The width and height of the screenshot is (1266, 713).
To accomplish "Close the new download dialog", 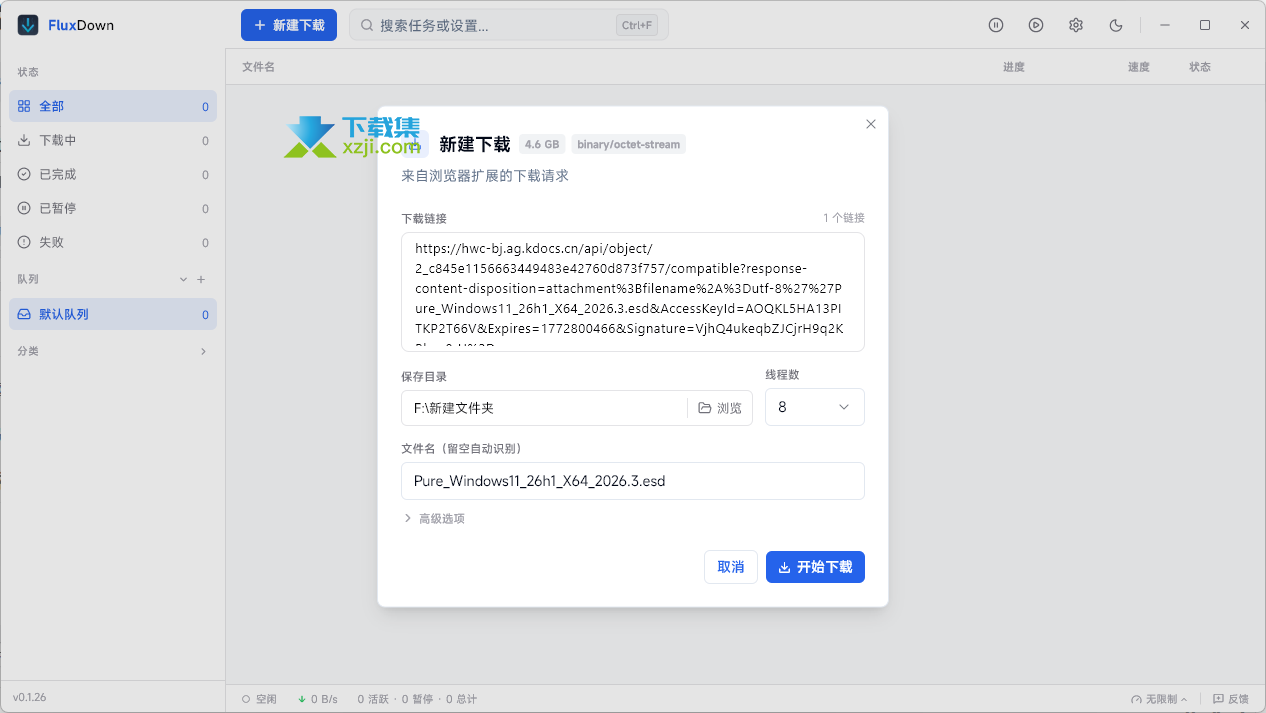I will [x=870, y=124].
